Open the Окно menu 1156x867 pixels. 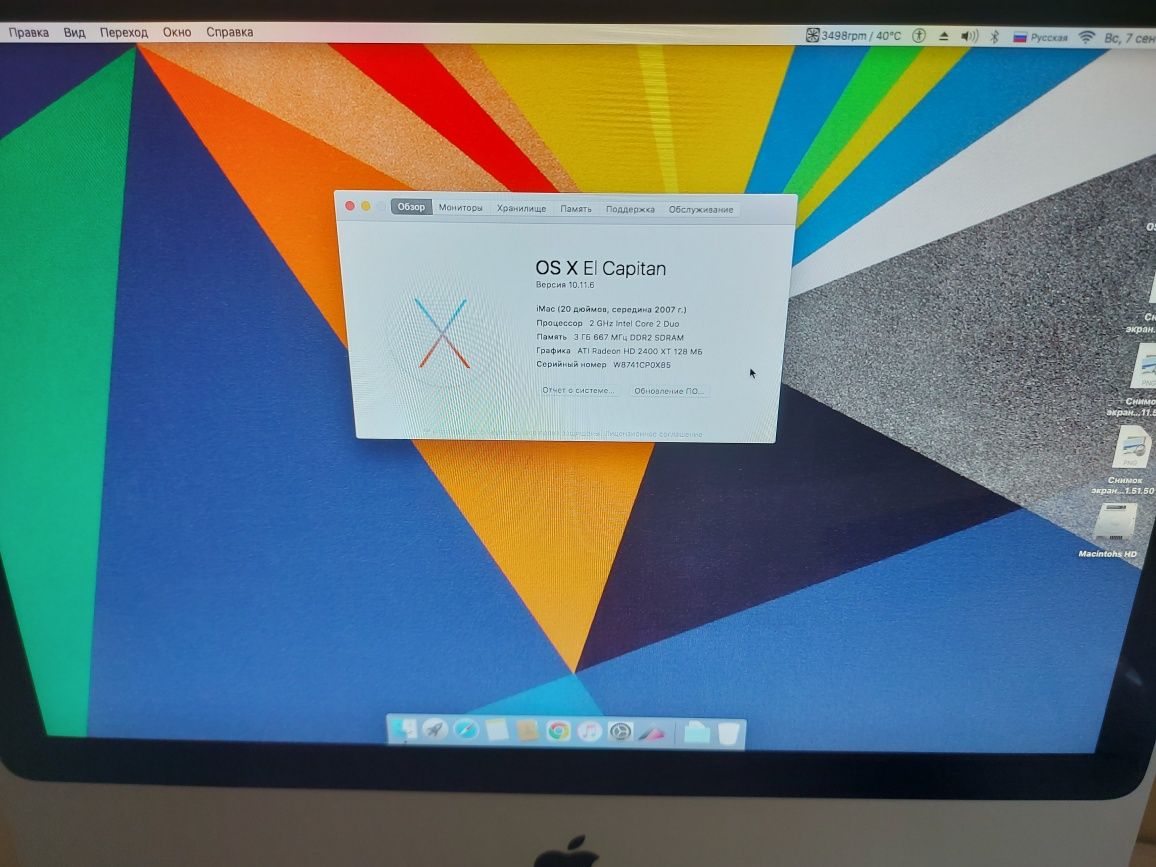click(177, 32)
